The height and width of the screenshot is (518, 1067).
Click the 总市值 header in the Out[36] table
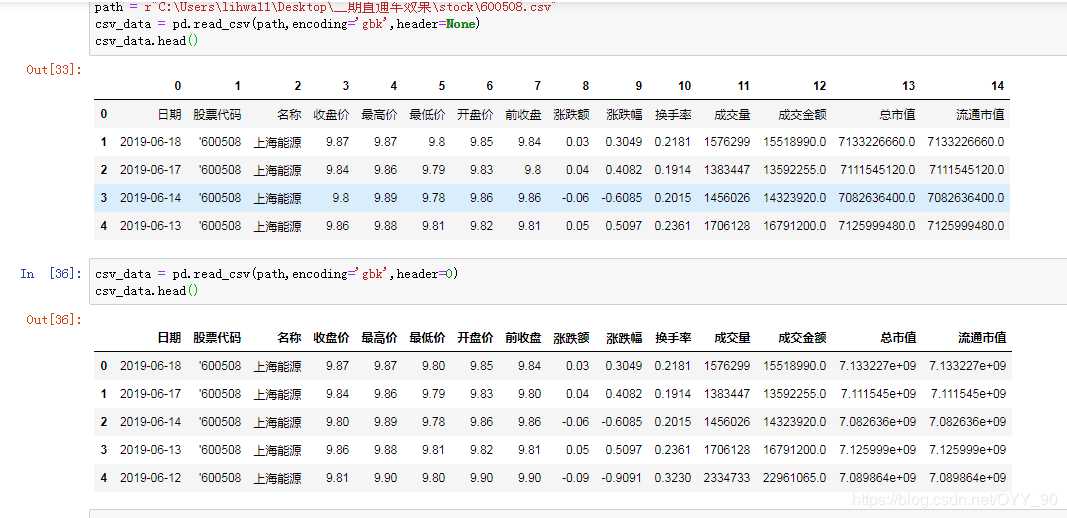click(x=898, y=337)
